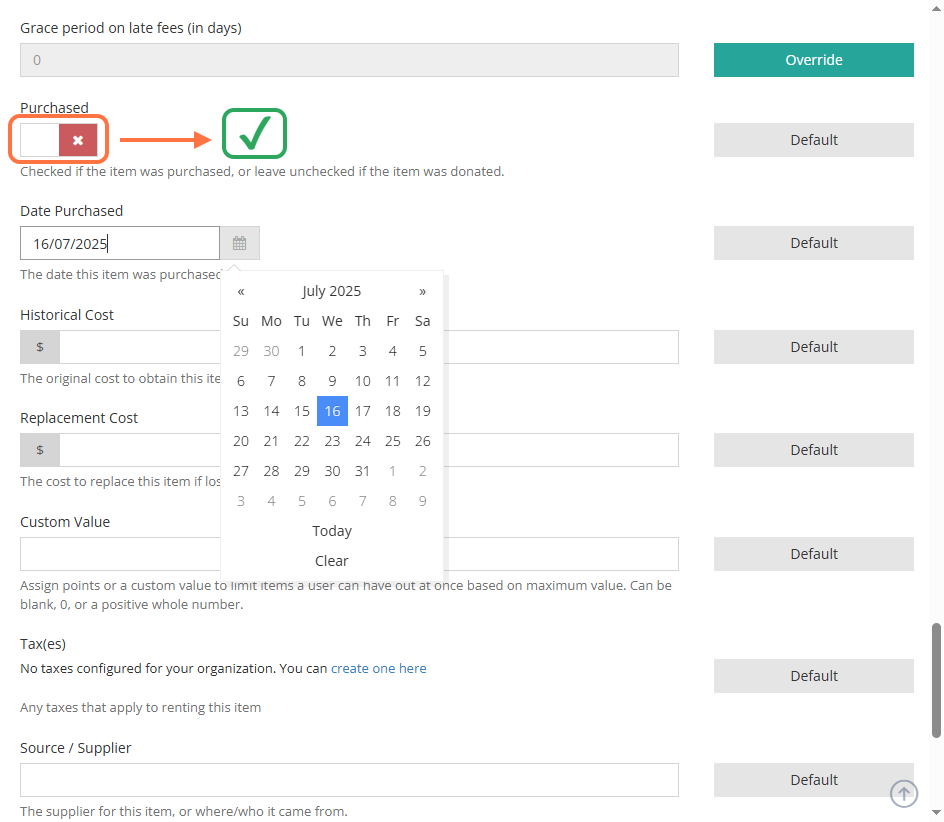Go to next month in calendar
Screen dimensions: 944x822
423,291
